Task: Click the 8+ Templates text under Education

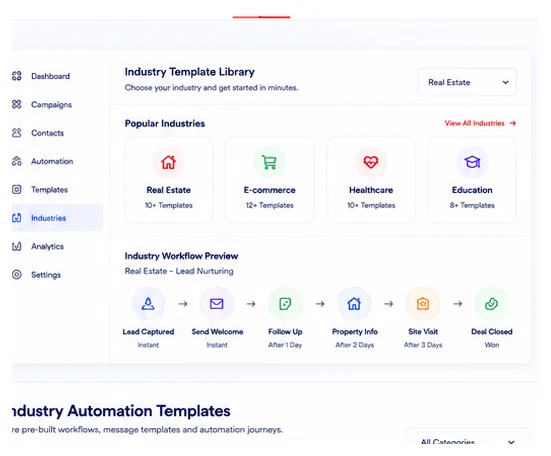Action: (x=472, y=205)
